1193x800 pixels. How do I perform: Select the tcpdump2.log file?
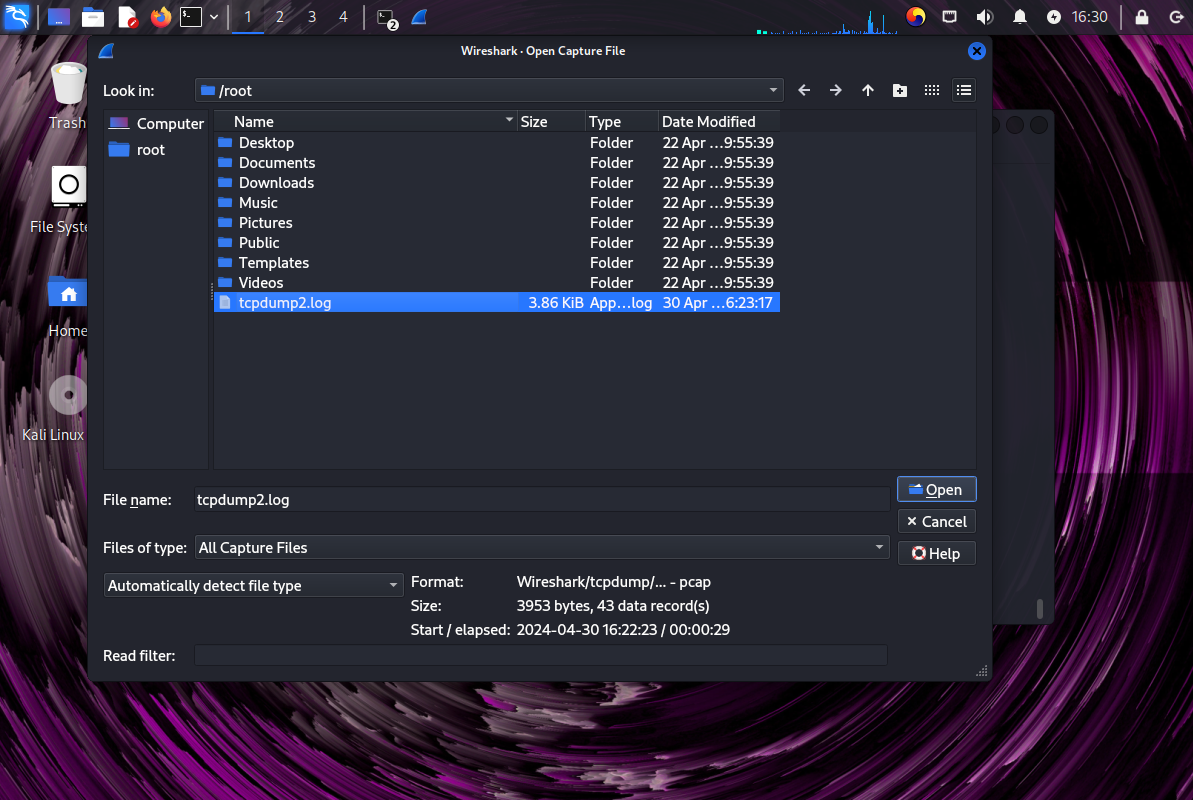point(497,302)
